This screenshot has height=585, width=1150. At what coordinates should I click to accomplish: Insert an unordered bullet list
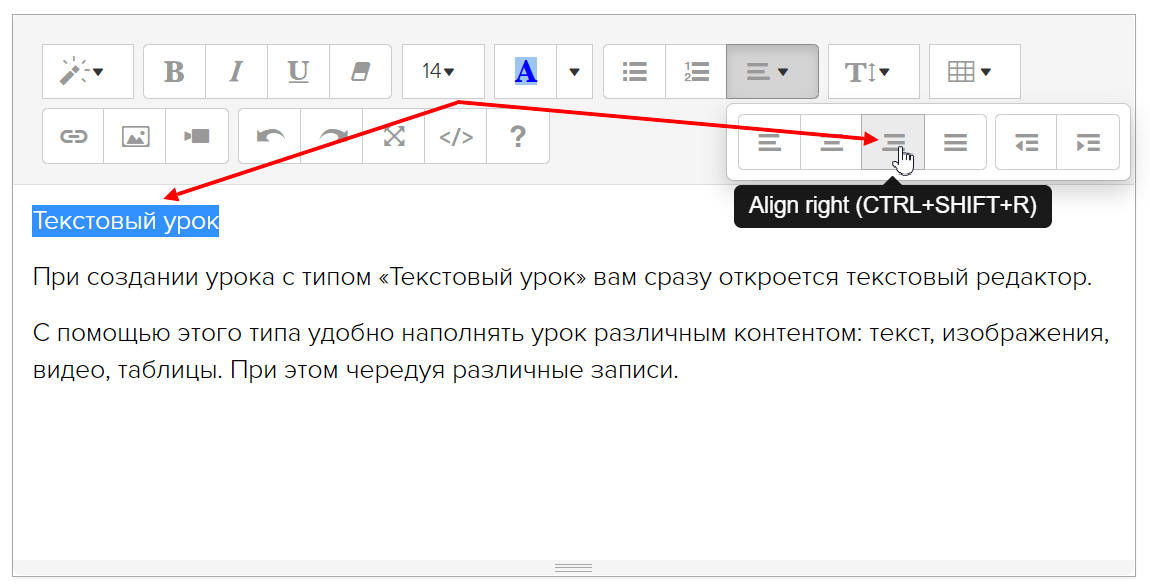[634, 72]
